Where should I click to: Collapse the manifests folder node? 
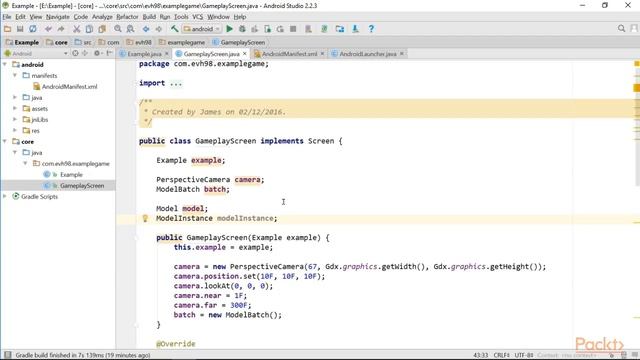pyautogui.click(x=15, y=76)
